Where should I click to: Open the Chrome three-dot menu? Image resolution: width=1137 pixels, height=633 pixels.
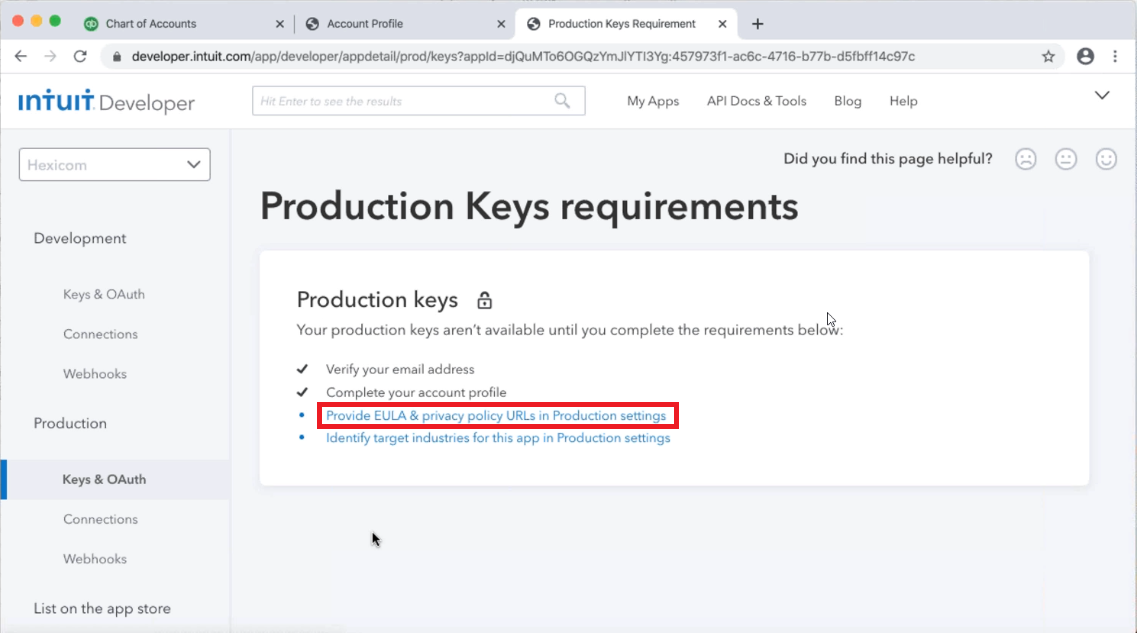point(1115,57)
